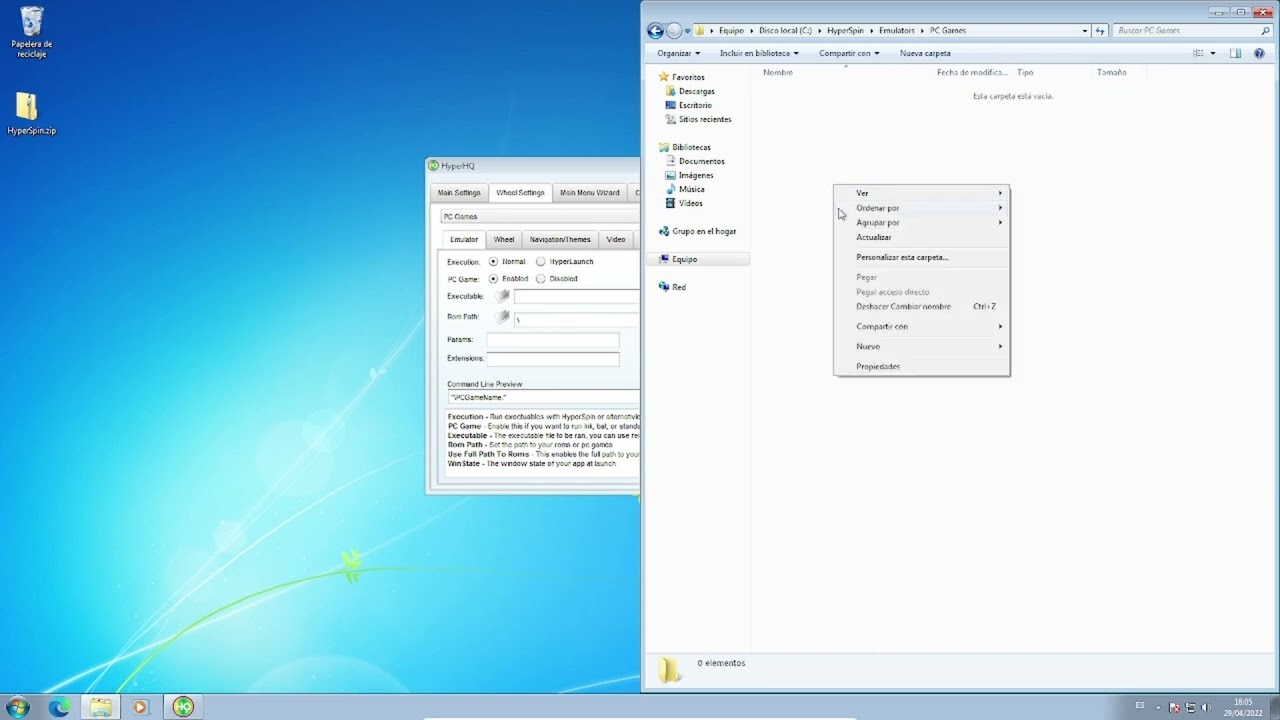Select Descargas in Explorer favorites

(696, 91)
